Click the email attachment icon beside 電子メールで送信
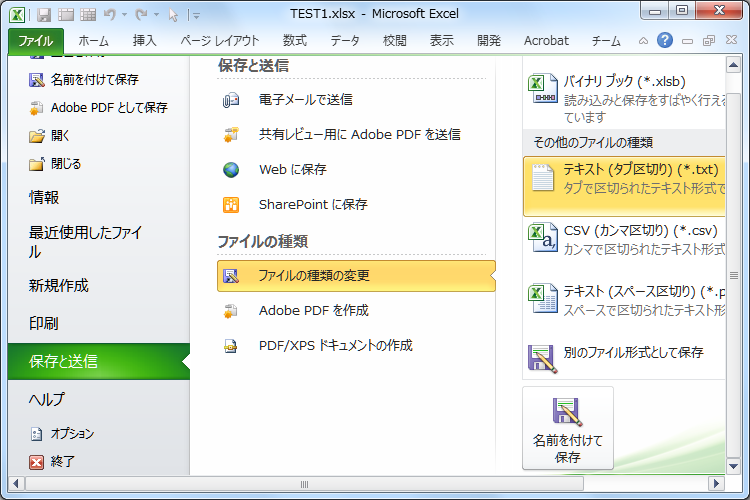Image resolution: width=750 pixels, height=500 pixels. click(x=231, y=100)
